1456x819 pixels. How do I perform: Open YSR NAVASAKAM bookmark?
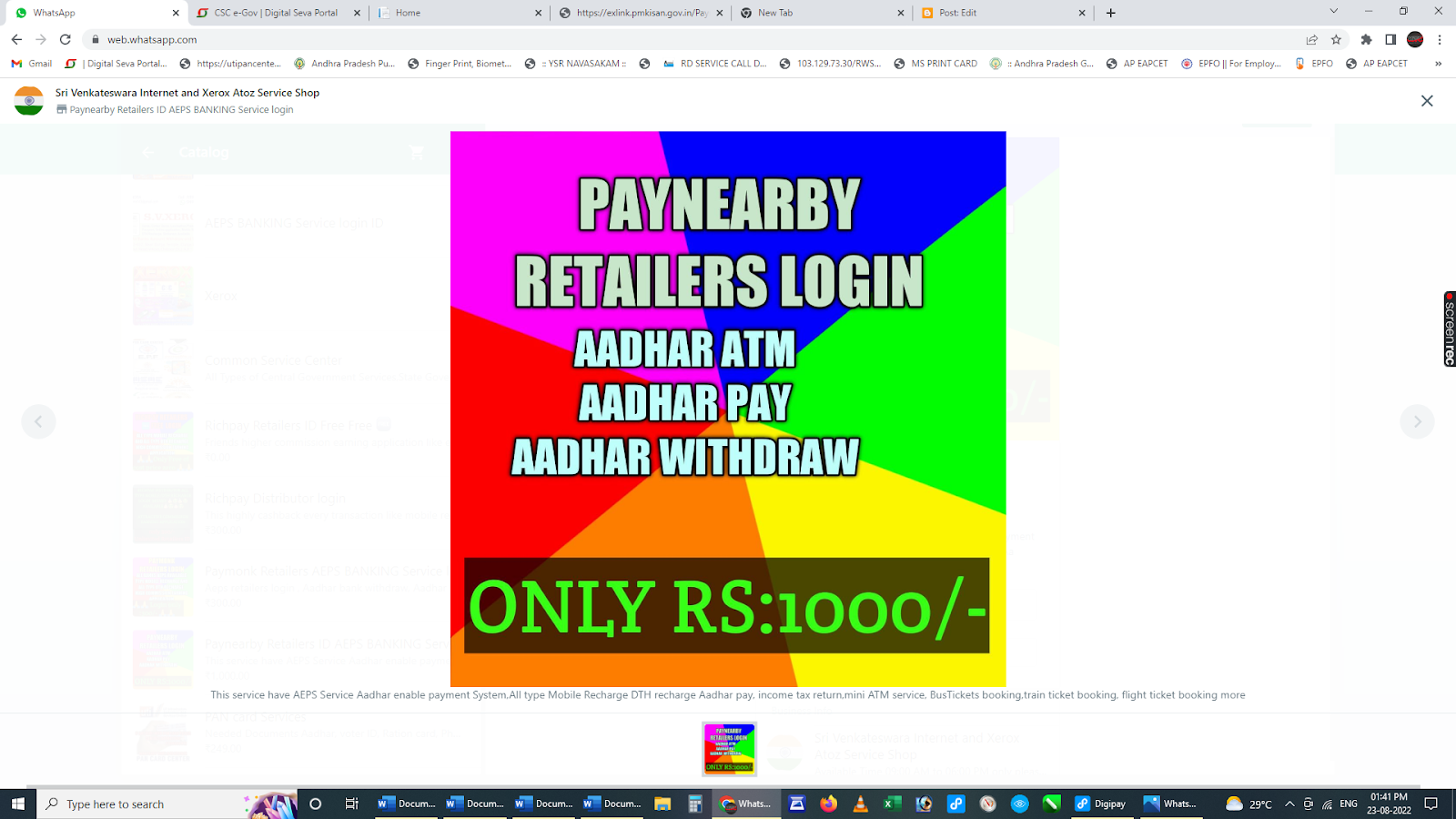pos(576,64)
